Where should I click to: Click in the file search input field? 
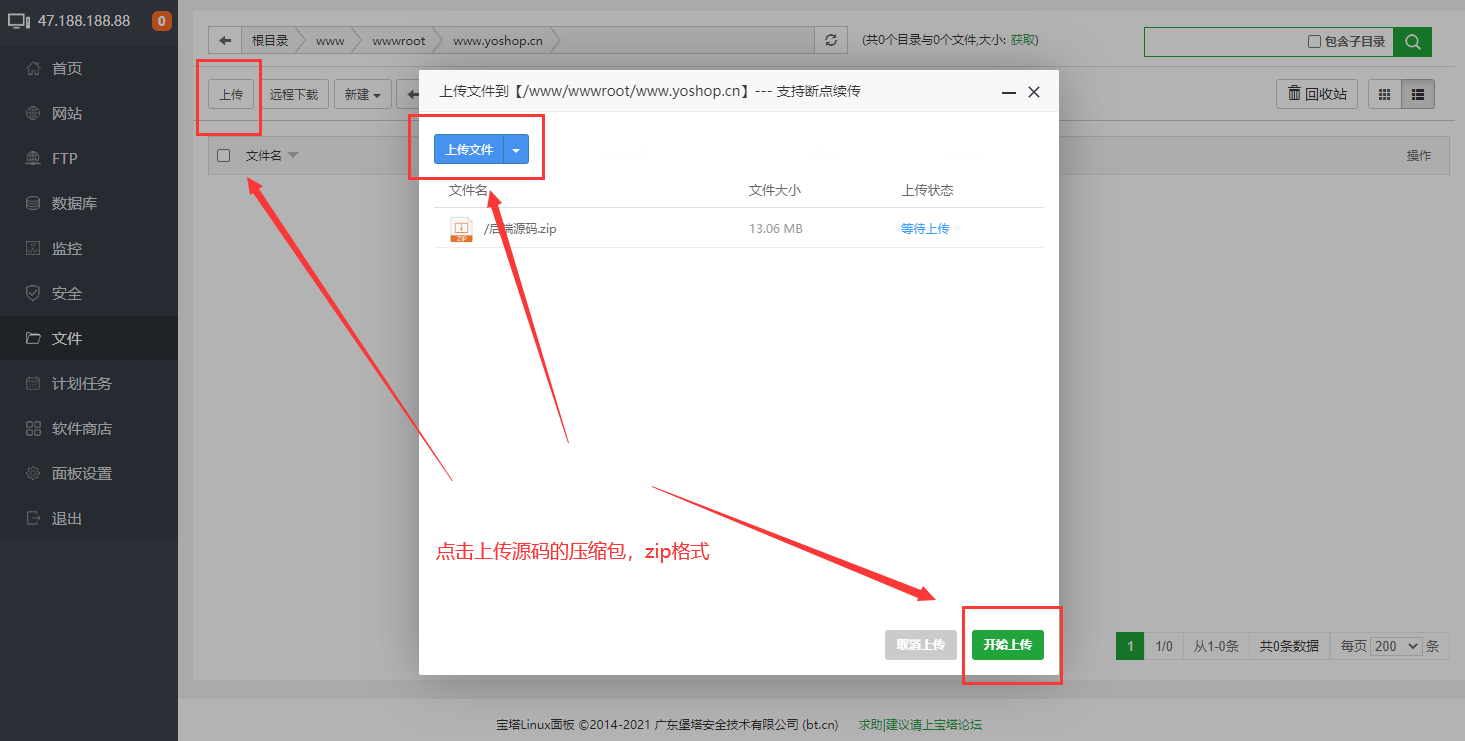click(x=1225, y=42)
